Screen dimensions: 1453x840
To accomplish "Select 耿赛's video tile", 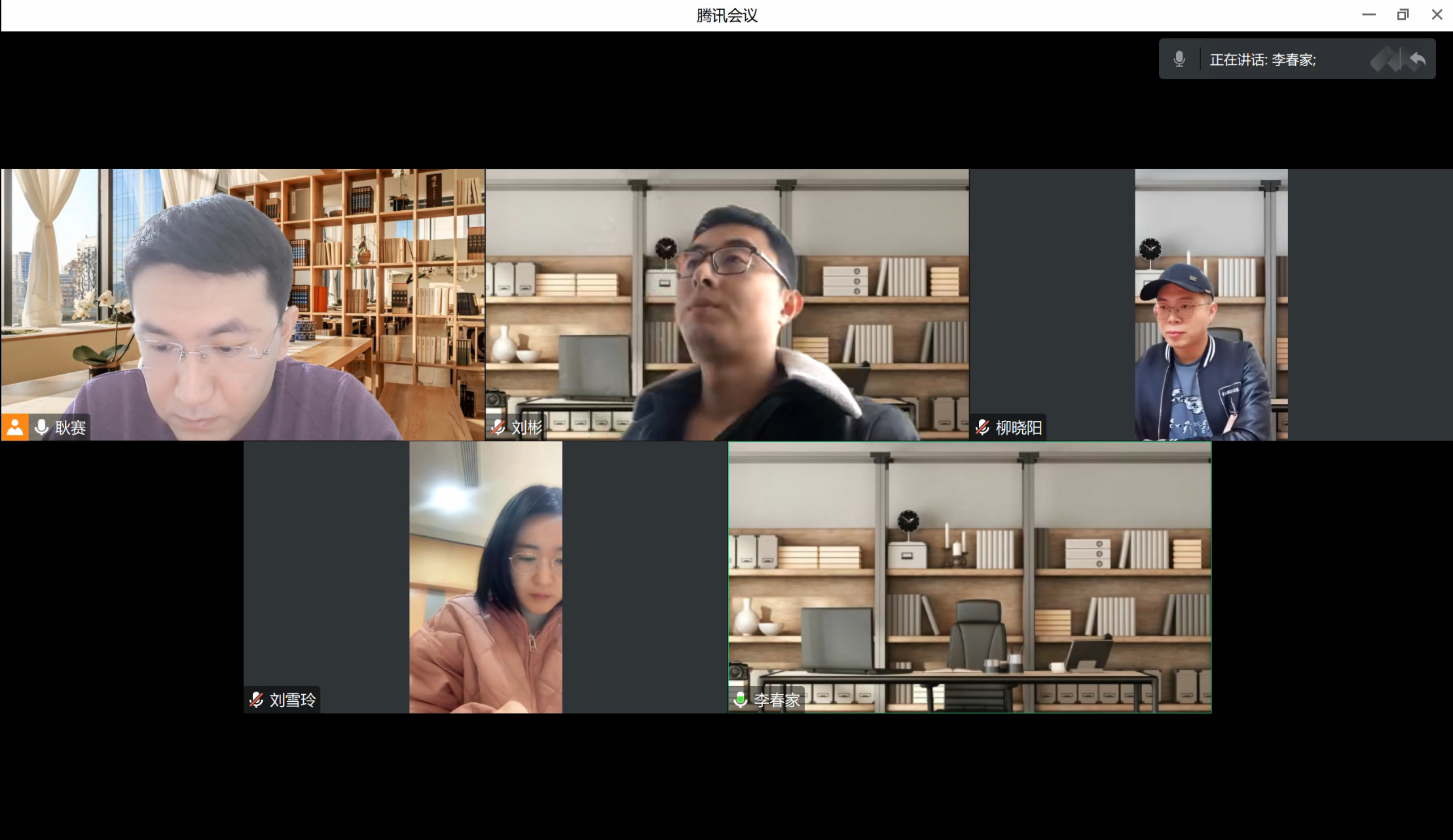I will coord(242,304).
